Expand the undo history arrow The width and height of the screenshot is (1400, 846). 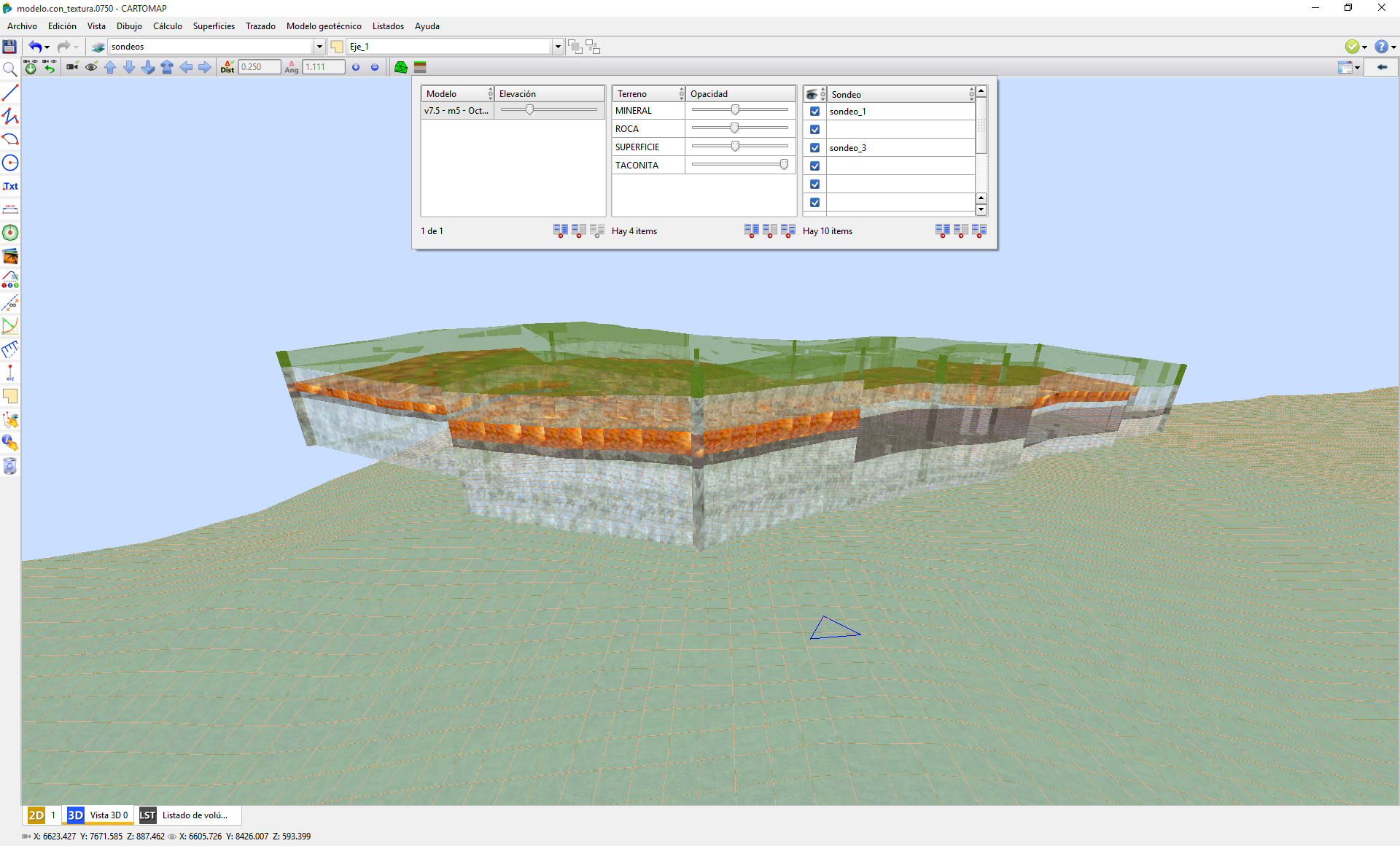47,47
